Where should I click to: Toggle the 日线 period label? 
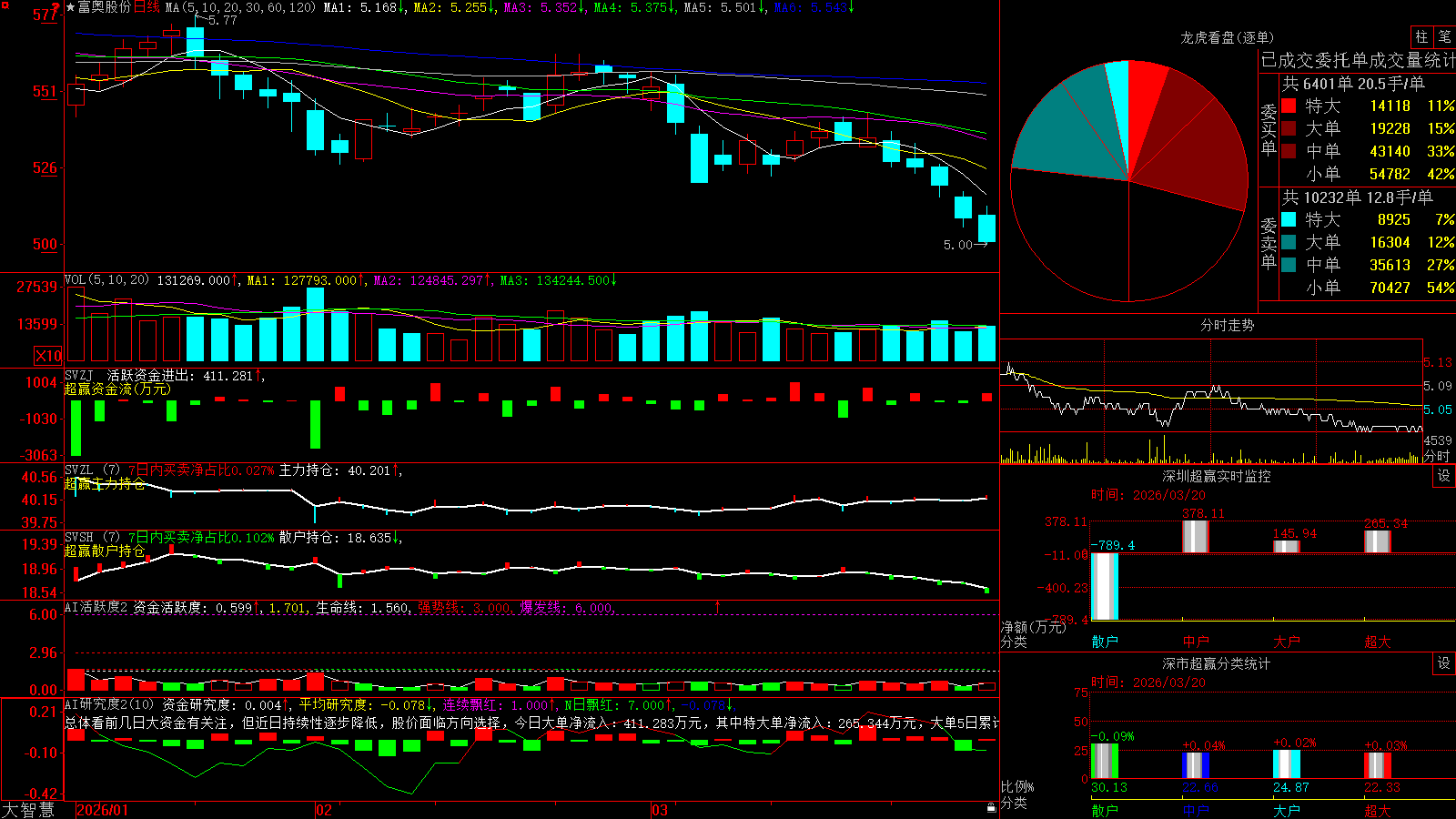pos(147,7)
